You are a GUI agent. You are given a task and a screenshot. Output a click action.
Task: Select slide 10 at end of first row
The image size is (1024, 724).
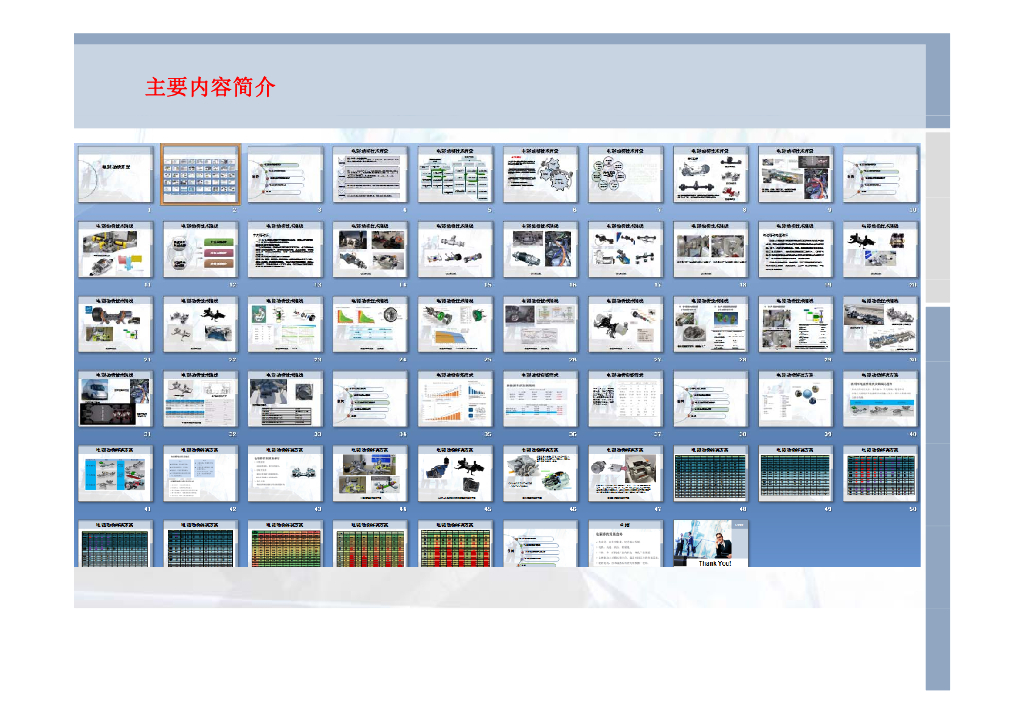(x=881, y=175)
